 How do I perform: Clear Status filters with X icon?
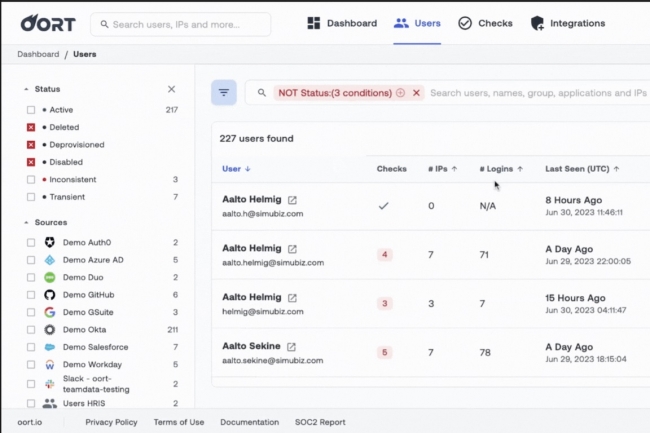pyautogui.click(x=171, y=89)
